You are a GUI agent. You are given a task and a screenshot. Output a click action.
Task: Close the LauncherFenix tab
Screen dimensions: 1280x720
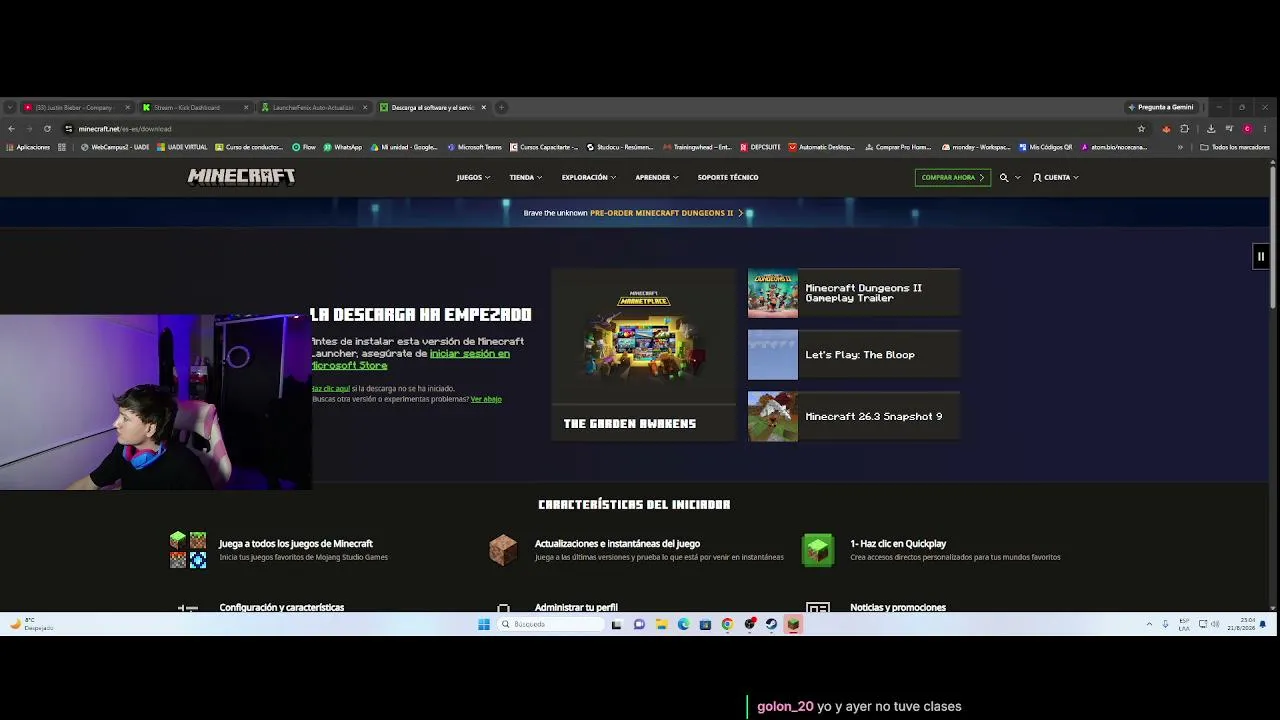[x=365, y=107]
